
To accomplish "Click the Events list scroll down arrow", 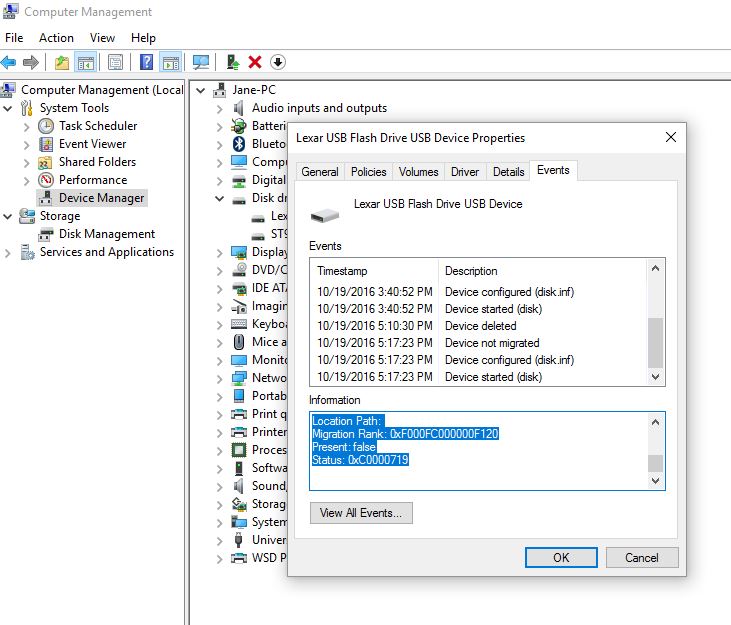I will [x=655, y=377].
